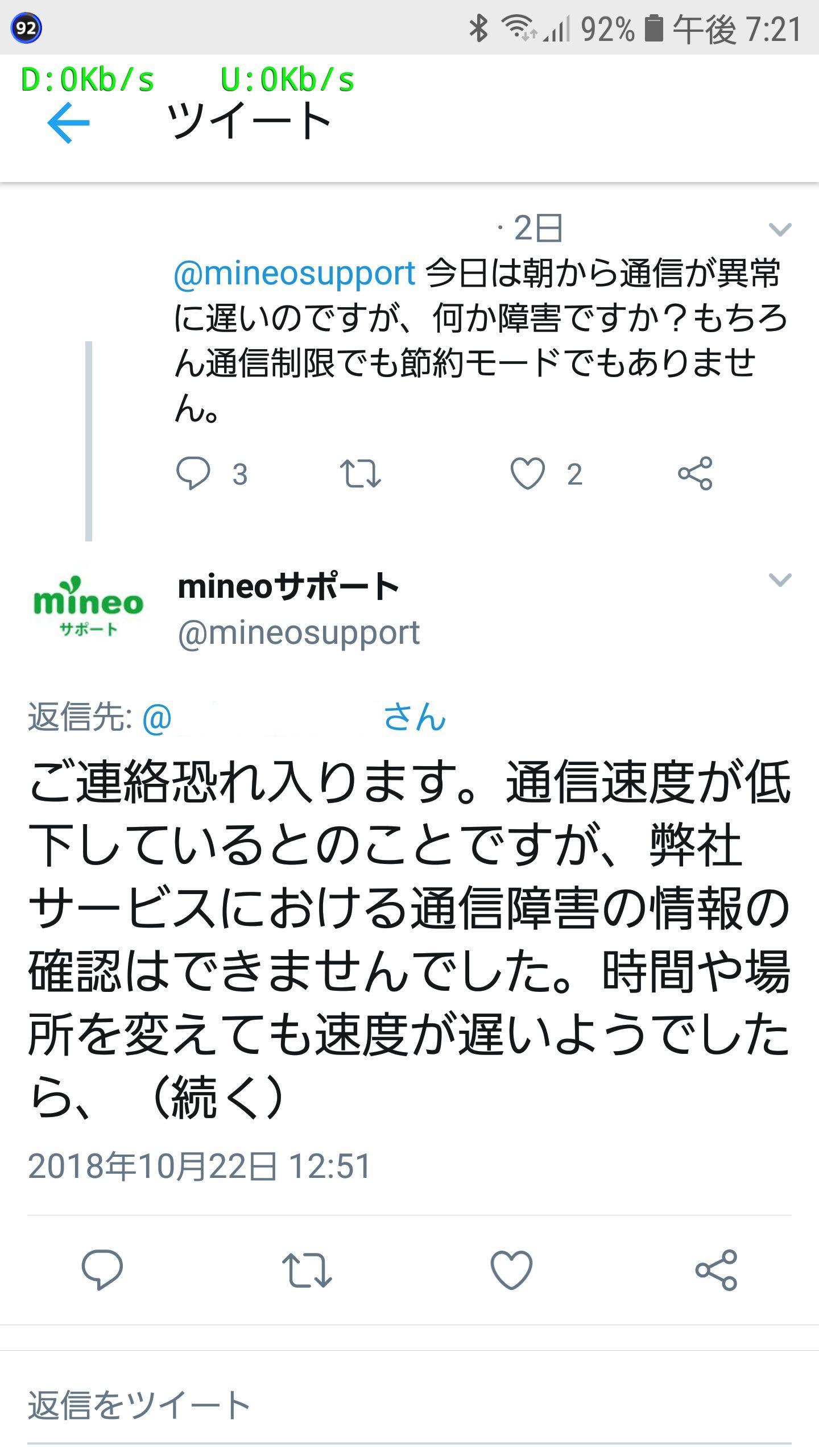Retweet the original customer tweet

click(x=360, y=473)
